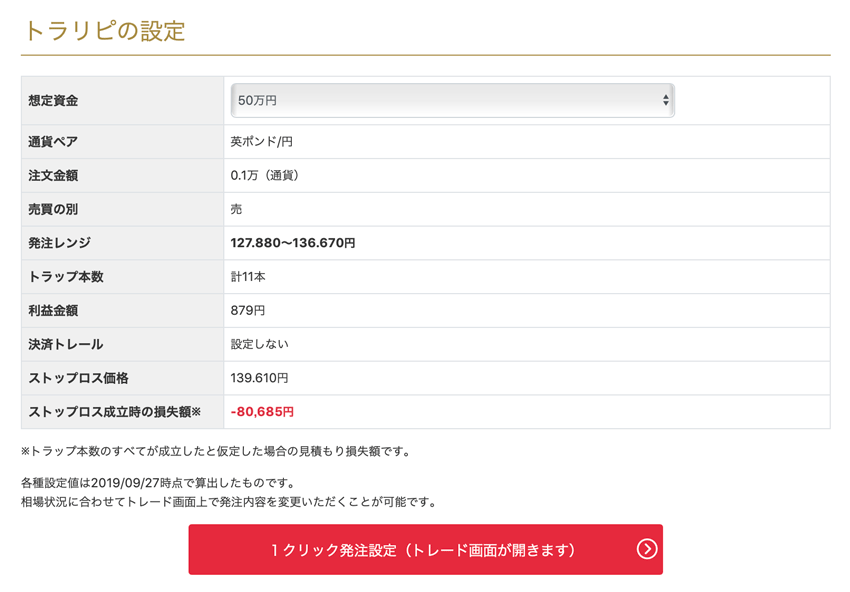The image size is (850, 592).
Task: Select the 利益金額 value 879円
Action: tap(248, 311)
